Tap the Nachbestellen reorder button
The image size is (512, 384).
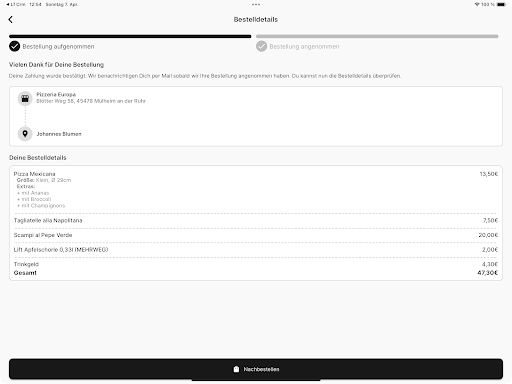point(256,369)
